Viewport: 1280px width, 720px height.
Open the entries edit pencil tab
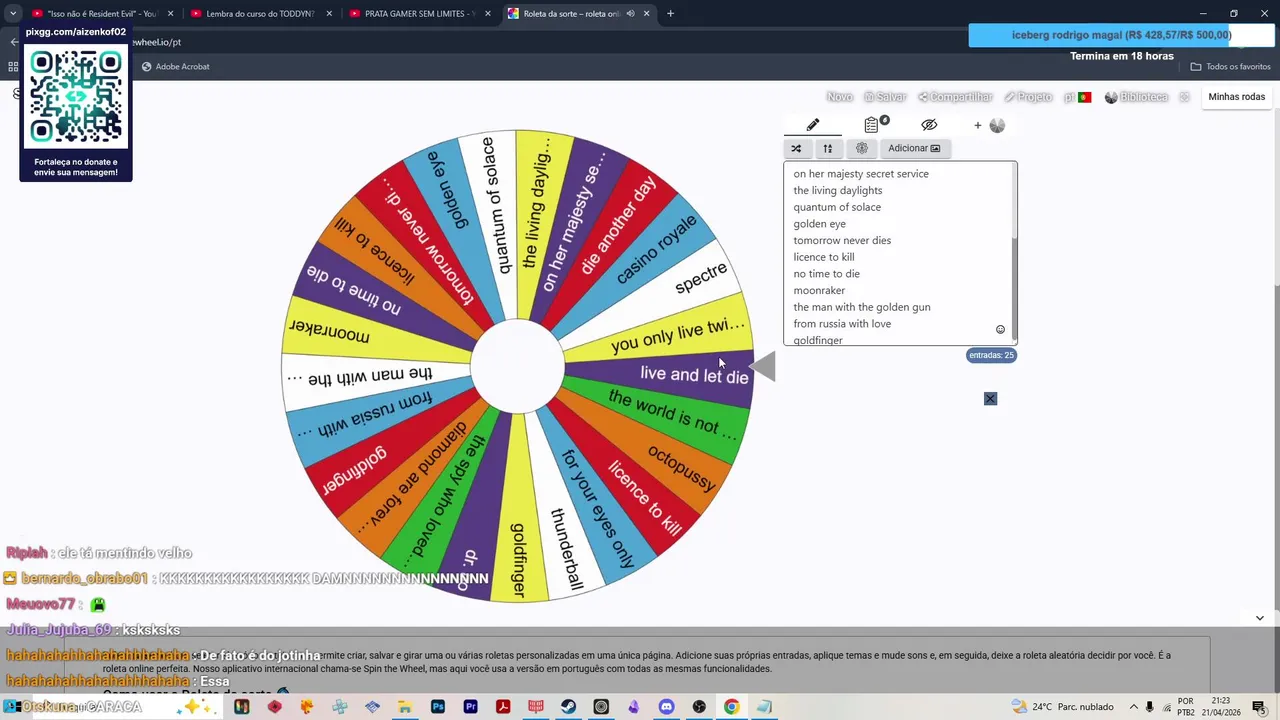[x=813, y=125]
